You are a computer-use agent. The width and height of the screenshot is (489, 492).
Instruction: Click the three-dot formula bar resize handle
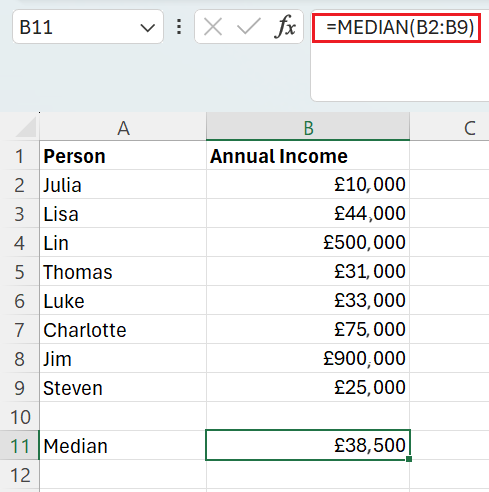pos(179,27)
